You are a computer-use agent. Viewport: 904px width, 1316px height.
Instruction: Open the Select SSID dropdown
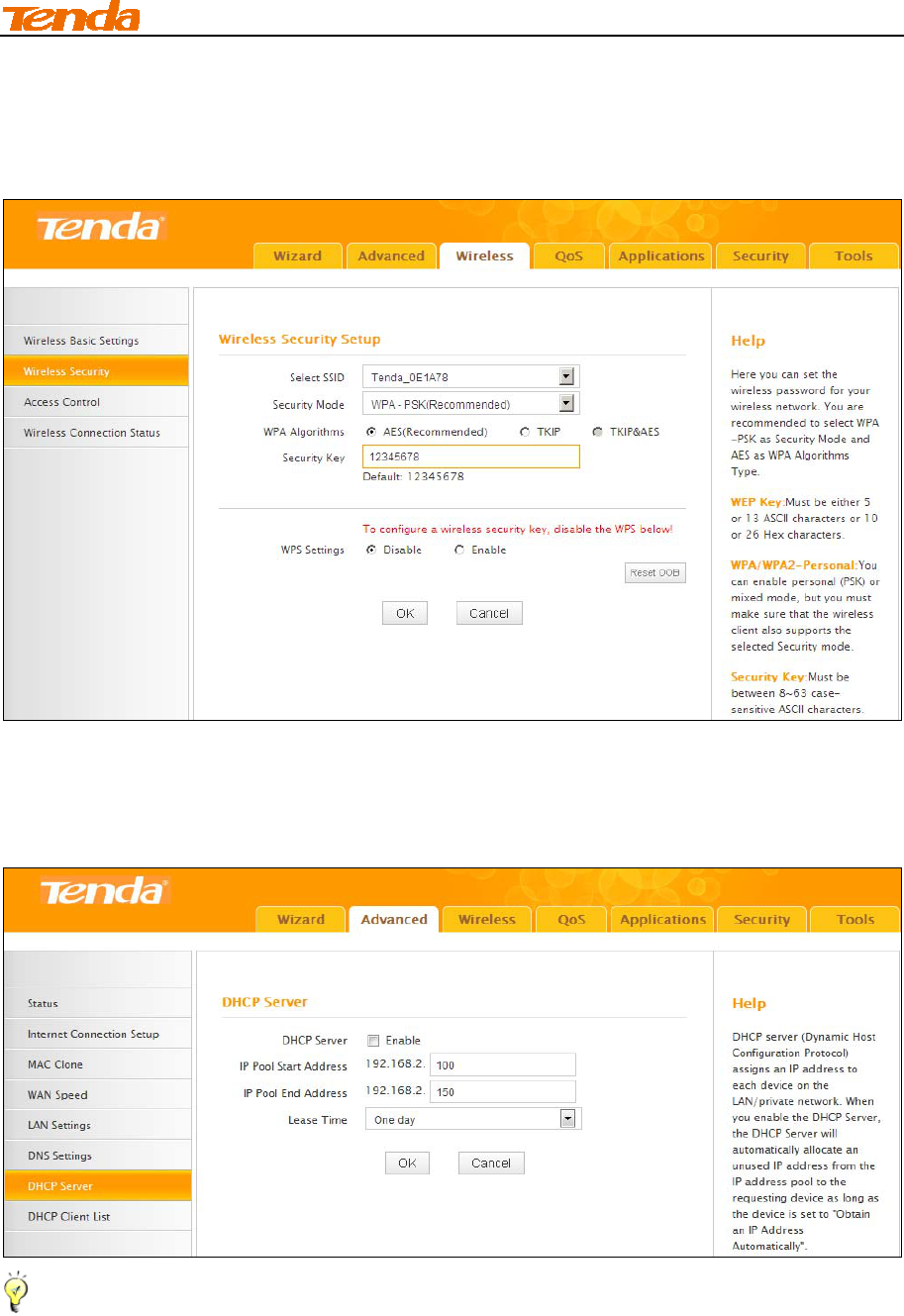coord(470,376)
